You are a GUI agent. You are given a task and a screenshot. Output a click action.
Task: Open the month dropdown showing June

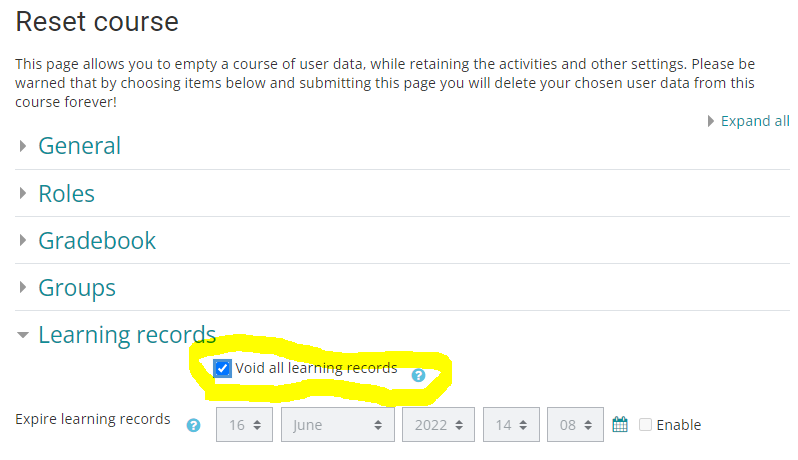[x=337, y=425]
